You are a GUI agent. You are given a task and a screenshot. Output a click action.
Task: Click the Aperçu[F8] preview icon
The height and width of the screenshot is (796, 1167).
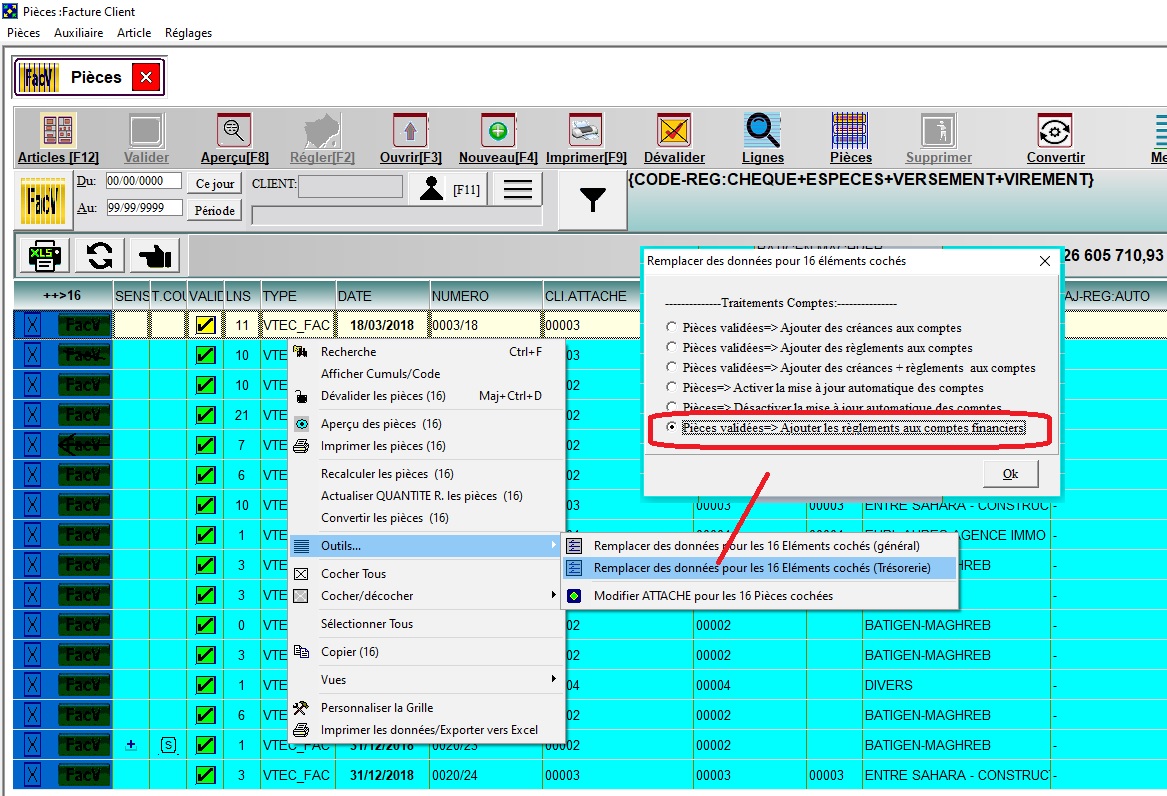point(234,131)
